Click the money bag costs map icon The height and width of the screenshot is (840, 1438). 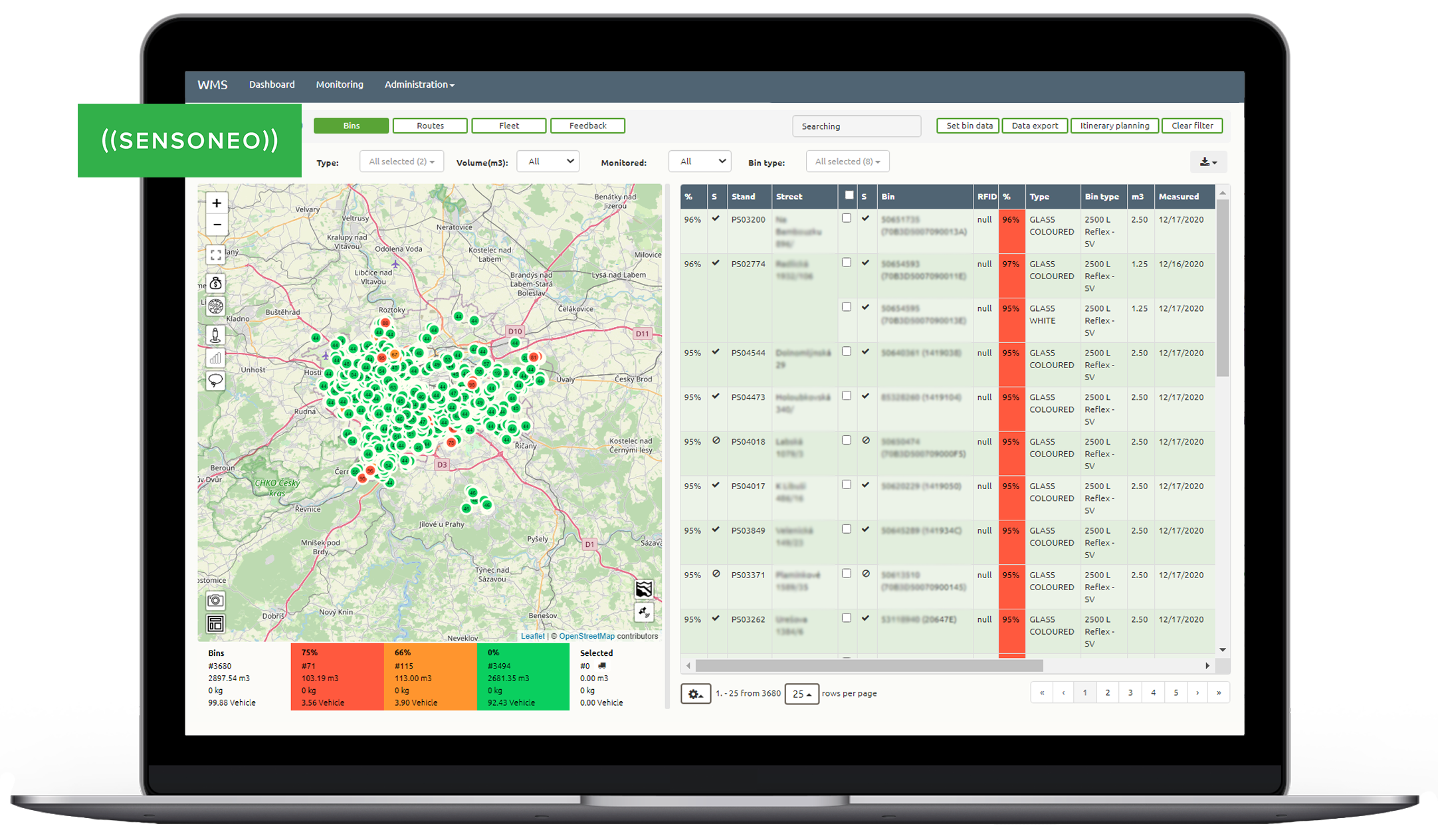tap(215, 284)
